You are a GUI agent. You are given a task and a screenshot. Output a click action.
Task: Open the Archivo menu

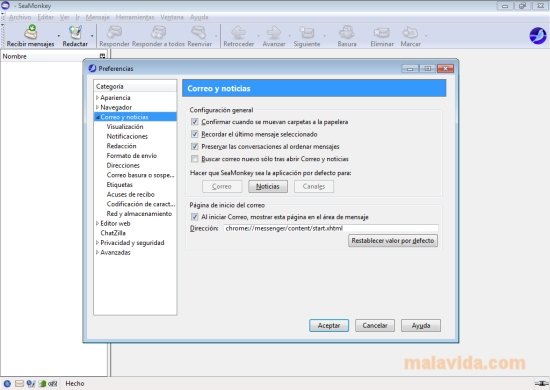pyautogui.click(x=20, y=17)
